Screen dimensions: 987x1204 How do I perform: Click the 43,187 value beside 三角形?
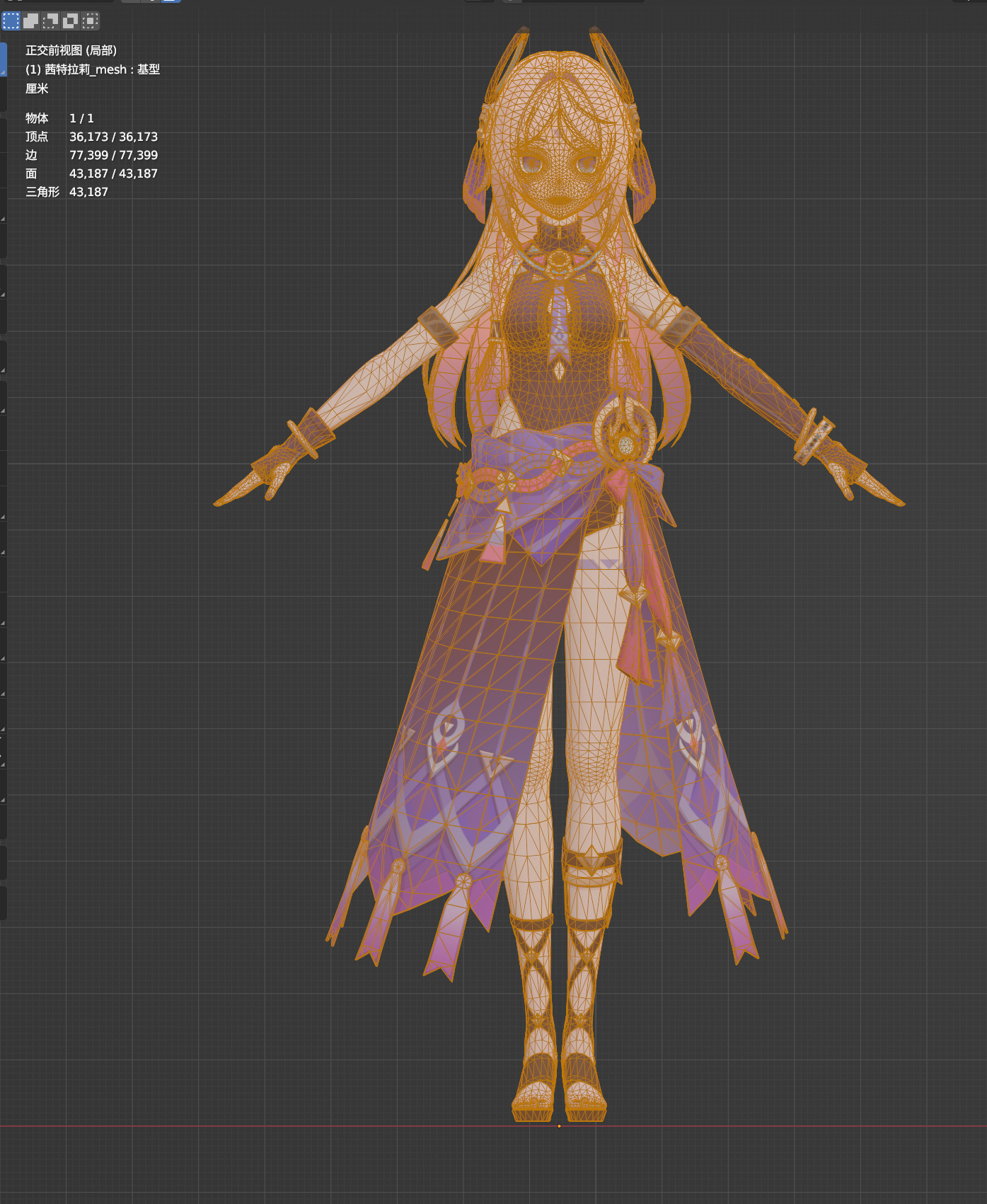[x=88, y=192]
